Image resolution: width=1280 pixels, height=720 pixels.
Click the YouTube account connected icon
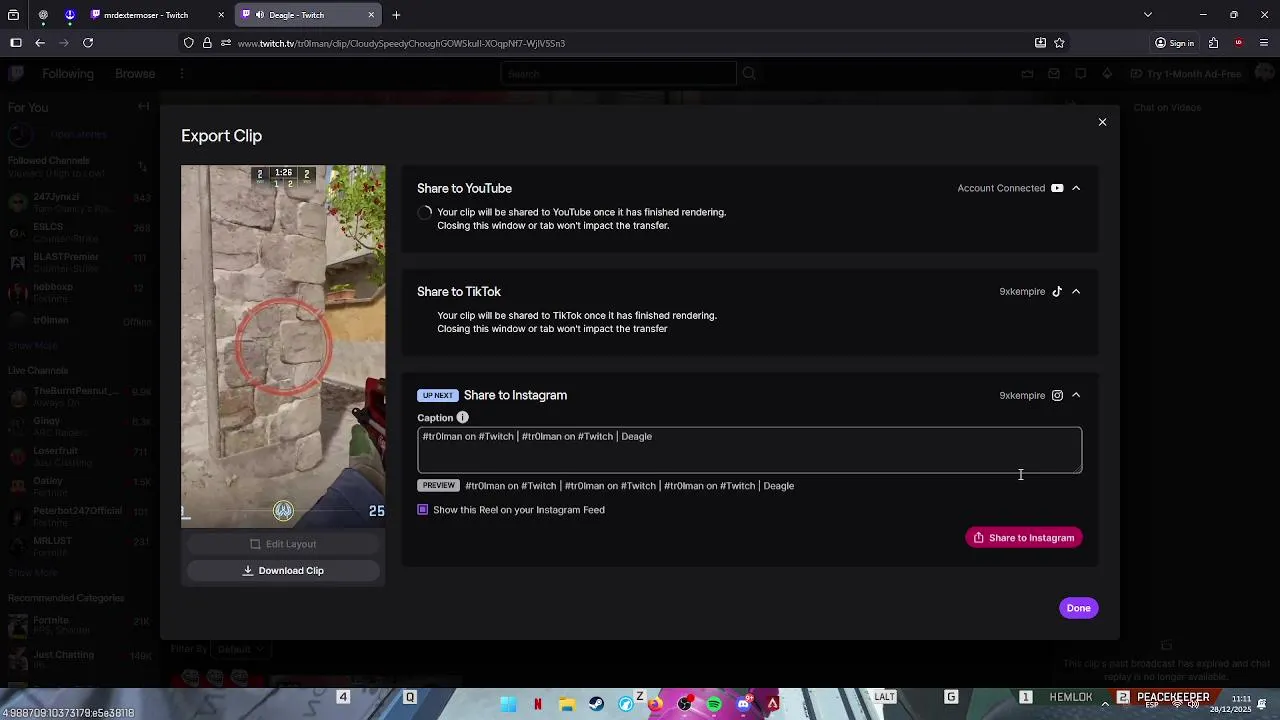1057,188
